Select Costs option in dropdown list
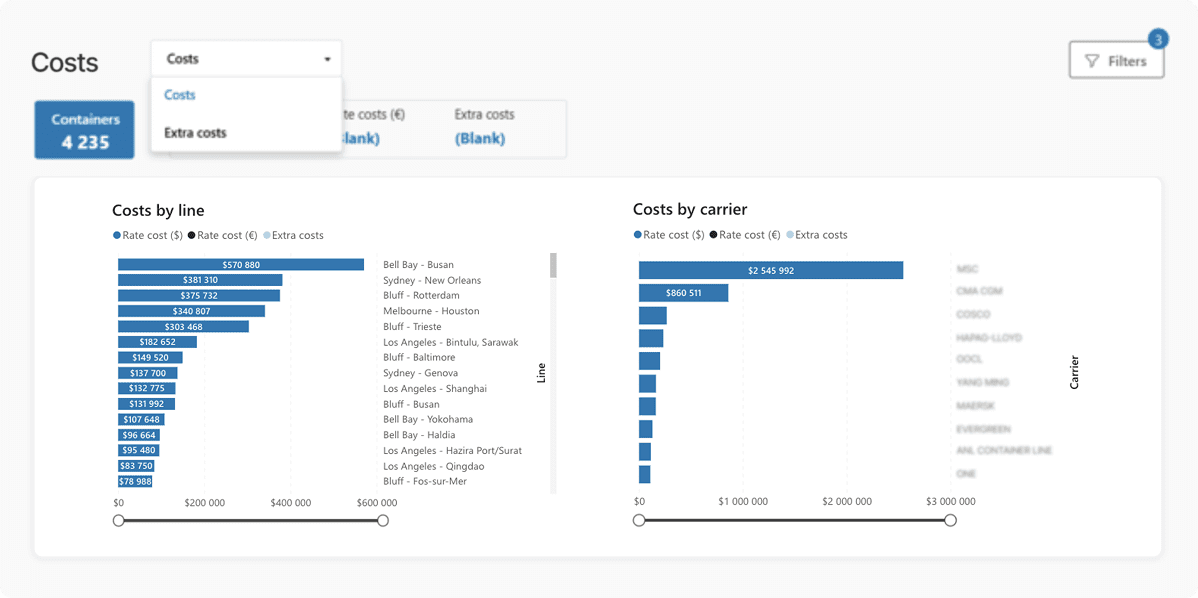Image resolution: width=1198 pixels, height=598 pixels. (x=180, y=95)
